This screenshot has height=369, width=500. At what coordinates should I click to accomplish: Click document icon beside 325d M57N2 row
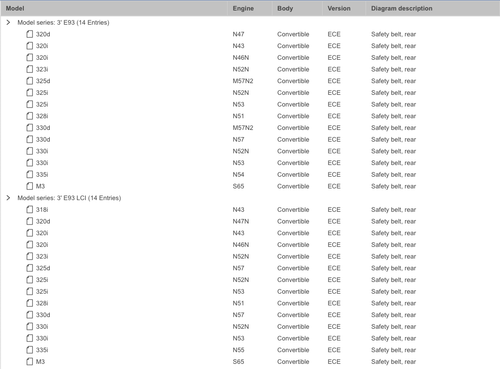30,81
